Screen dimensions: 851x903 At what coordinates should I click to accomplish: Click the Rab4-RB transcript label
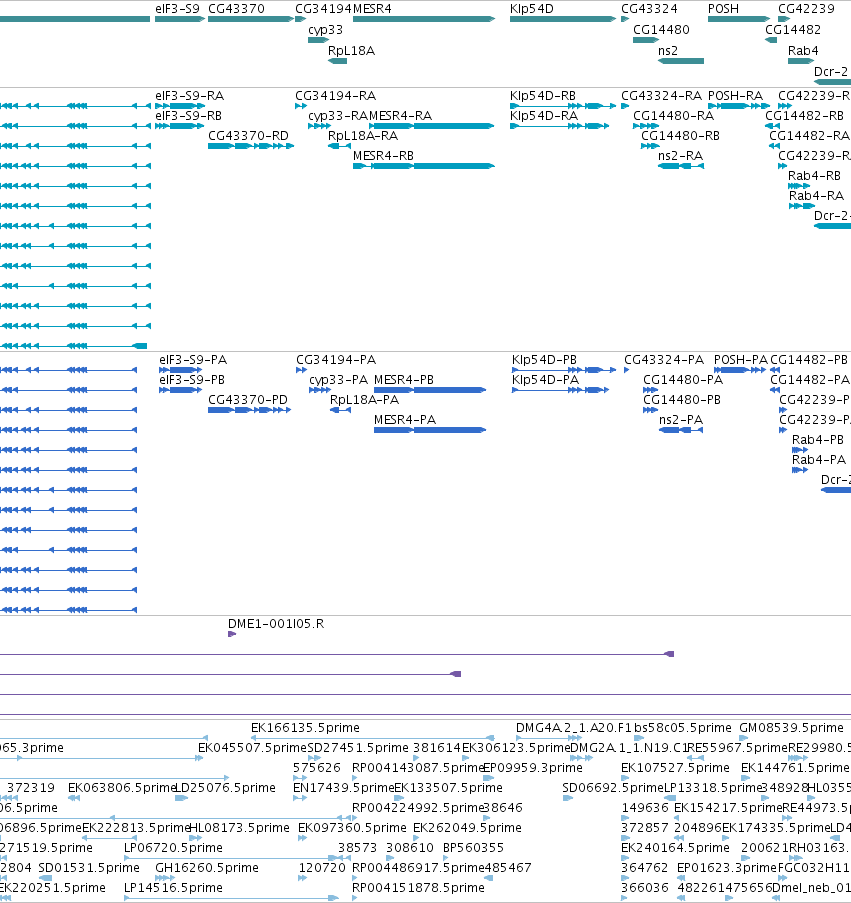[x=814, y=176]
